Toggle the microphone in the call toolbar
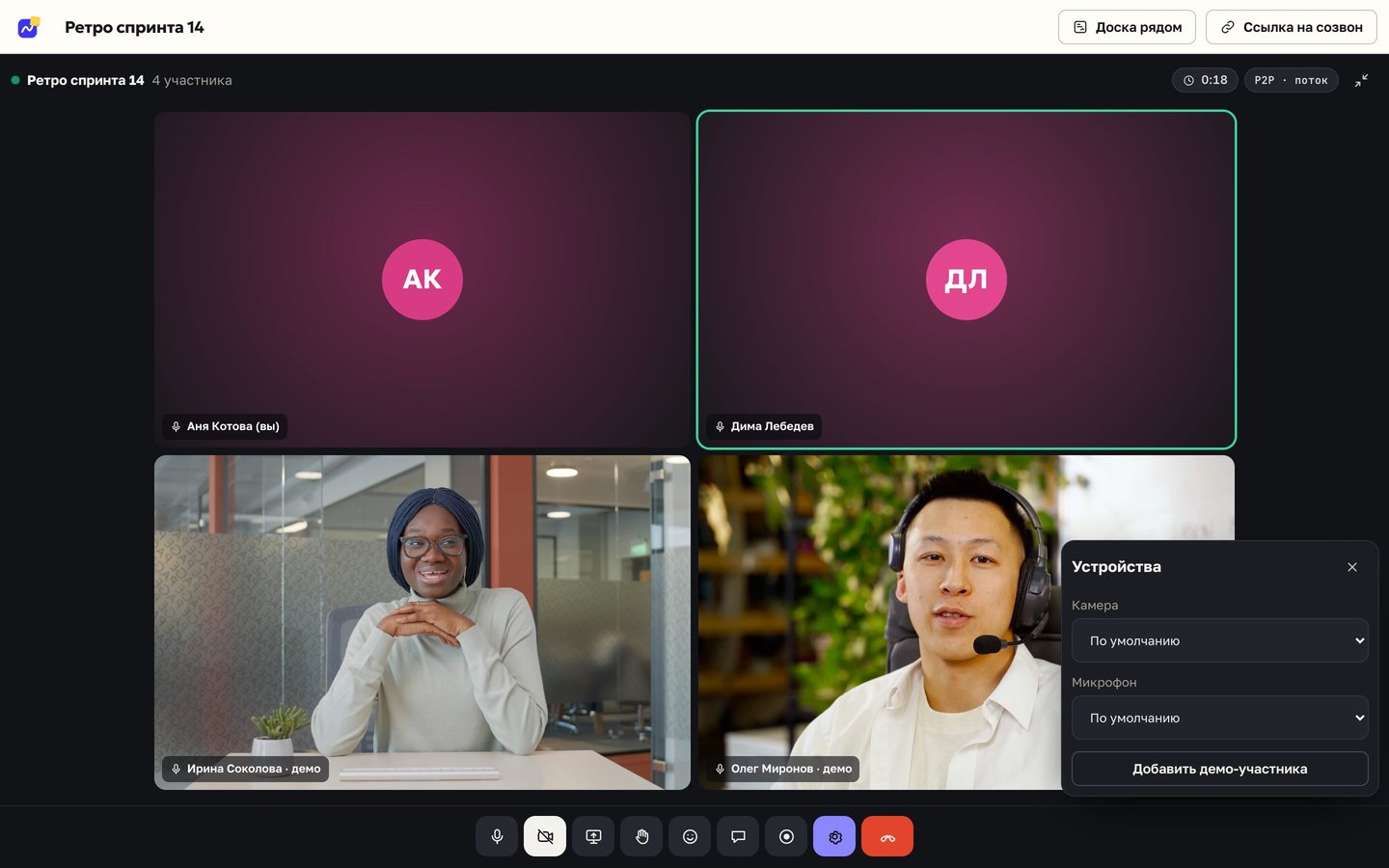1389x868 pixels. click(497, 836)
